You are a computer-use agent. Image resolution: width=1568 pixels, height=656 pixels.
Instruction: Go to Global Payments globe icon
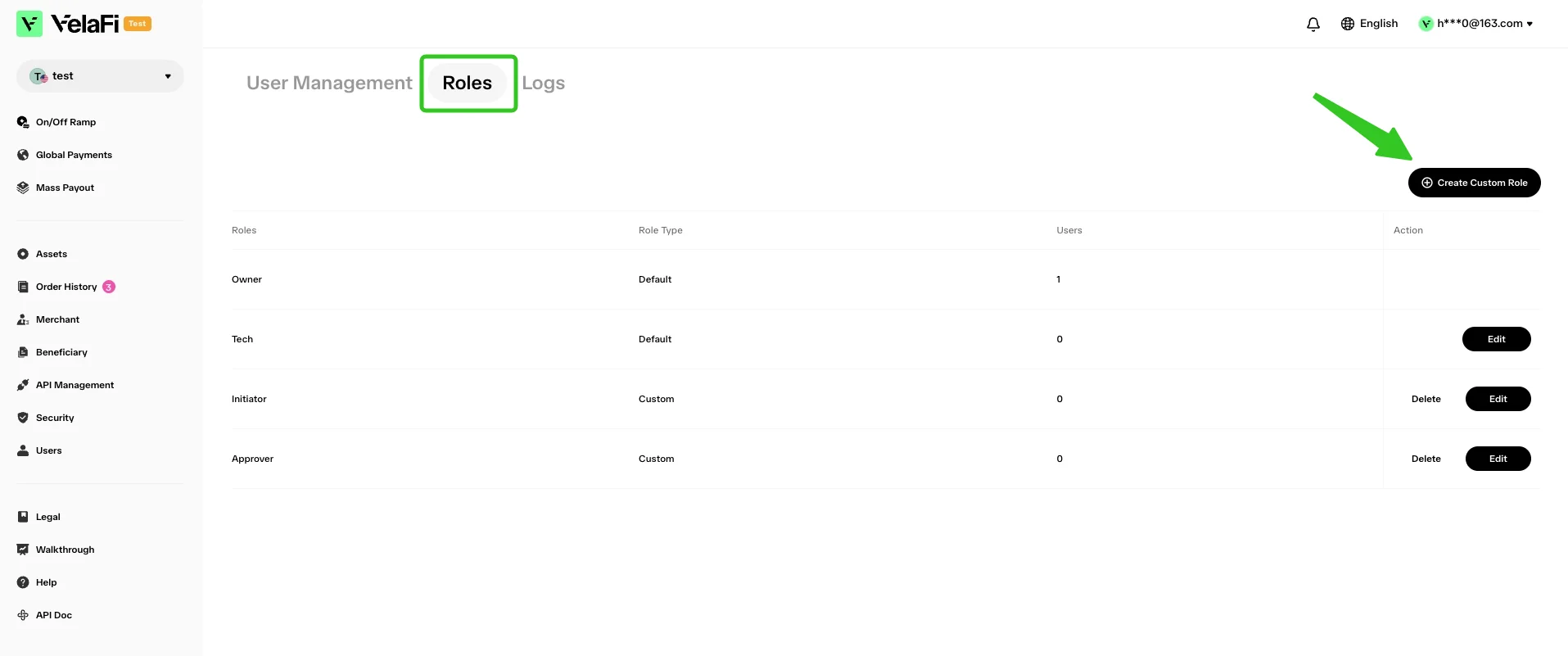click(23, 155)
